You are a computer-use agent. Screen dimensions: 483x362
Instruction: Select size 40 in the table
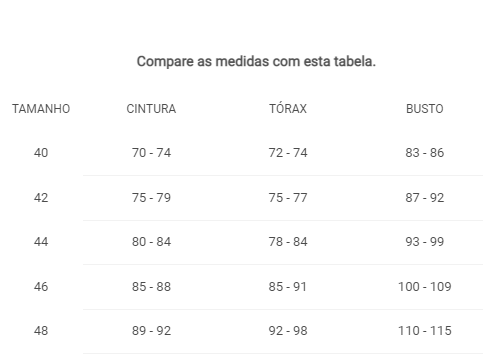point(41,153)
